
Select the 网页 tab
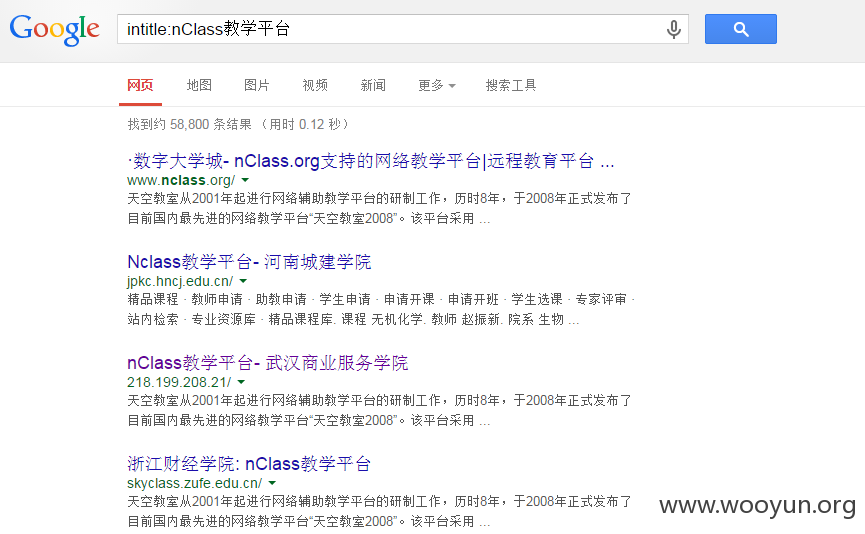[140, 86]
